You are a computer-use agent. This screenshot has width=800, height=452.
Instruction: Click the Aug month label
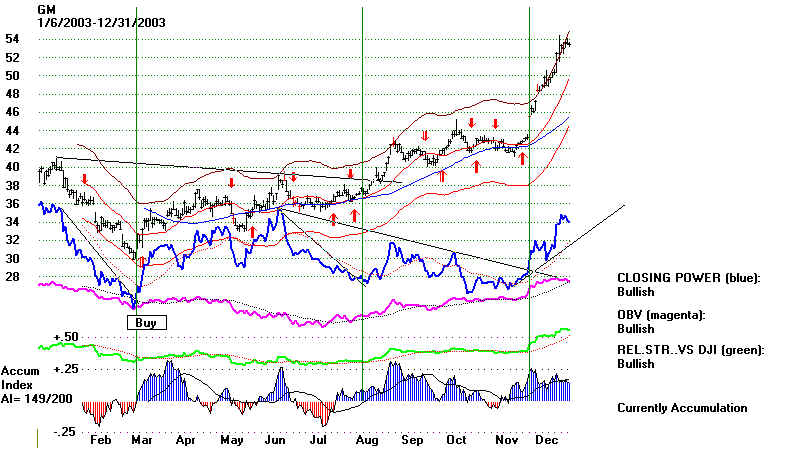pos(367,440)
